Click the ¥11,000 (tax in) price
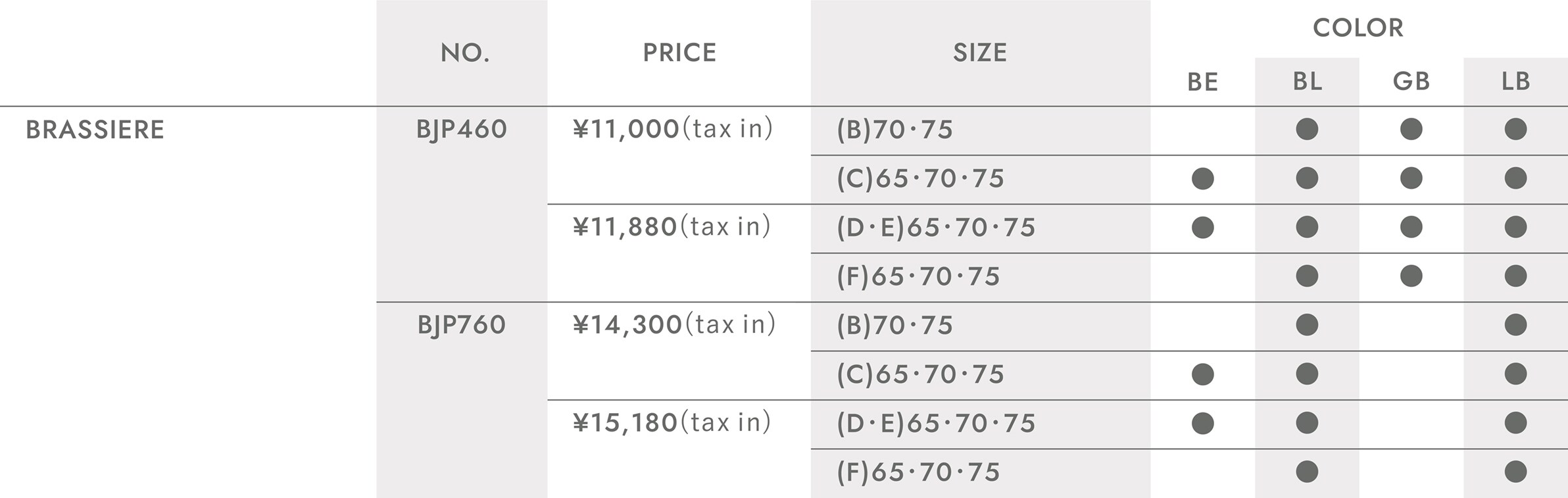 673,129
